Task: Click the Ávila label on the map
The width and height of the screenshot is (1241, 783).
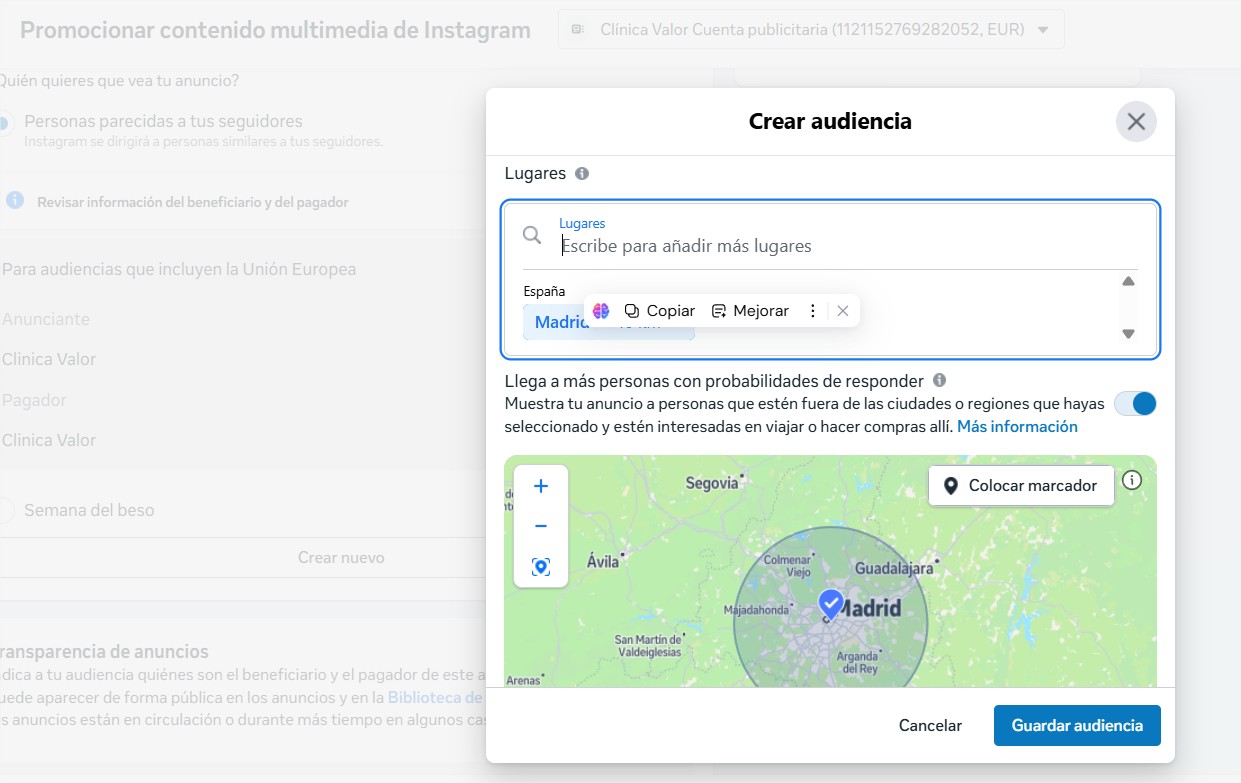Action: [x=603, y=561]
